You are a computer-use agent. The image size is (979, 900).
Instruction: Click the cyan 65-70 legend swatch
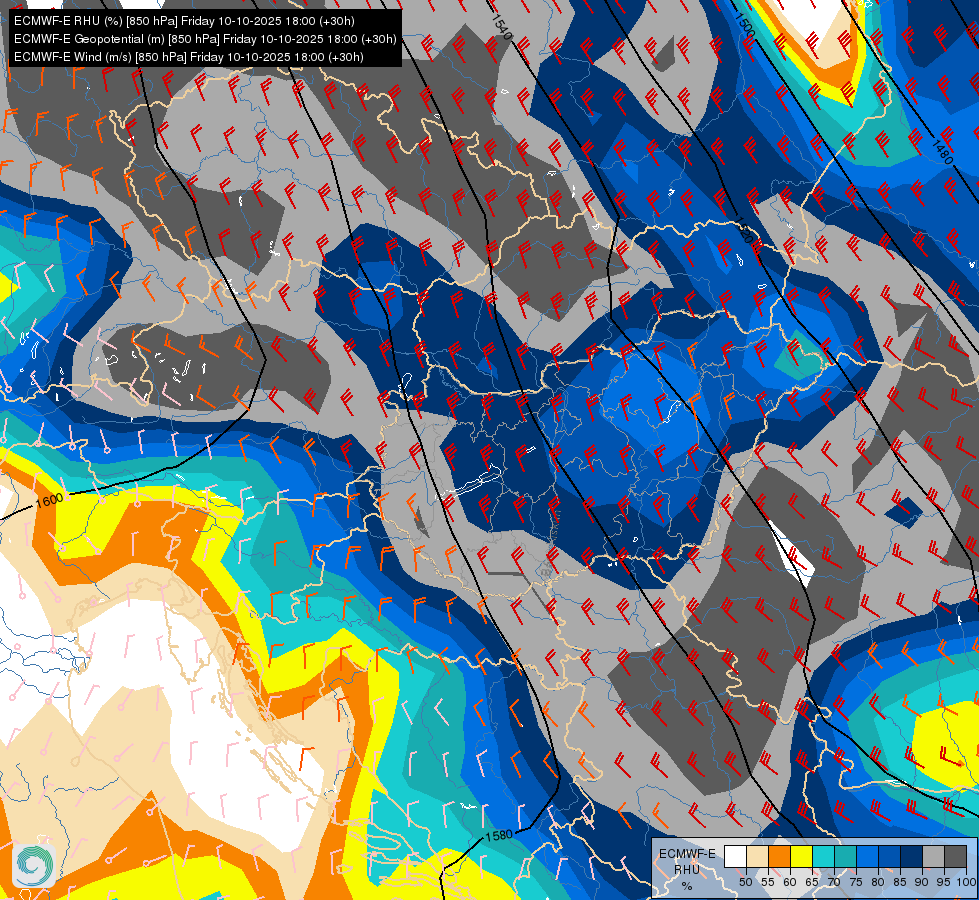tap(824, 857)
